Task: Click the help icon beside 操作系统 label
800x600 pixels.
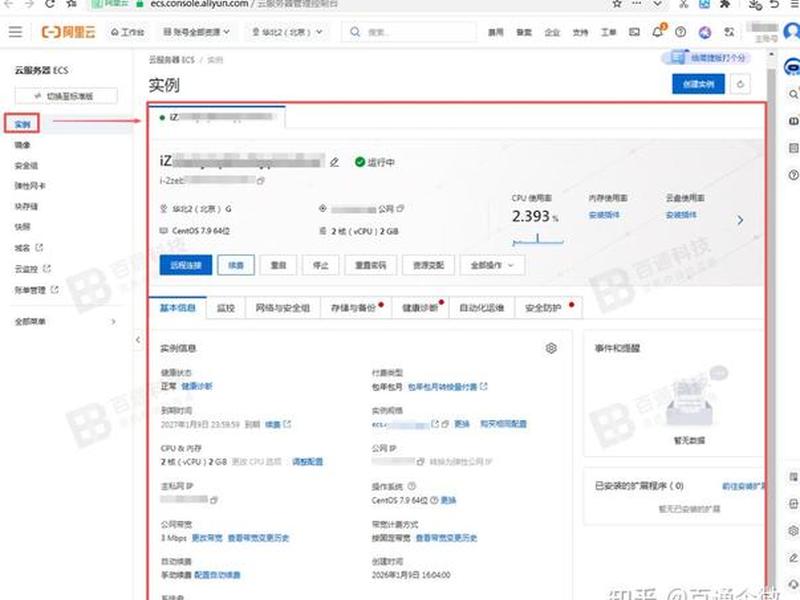Action: point(412,486)
